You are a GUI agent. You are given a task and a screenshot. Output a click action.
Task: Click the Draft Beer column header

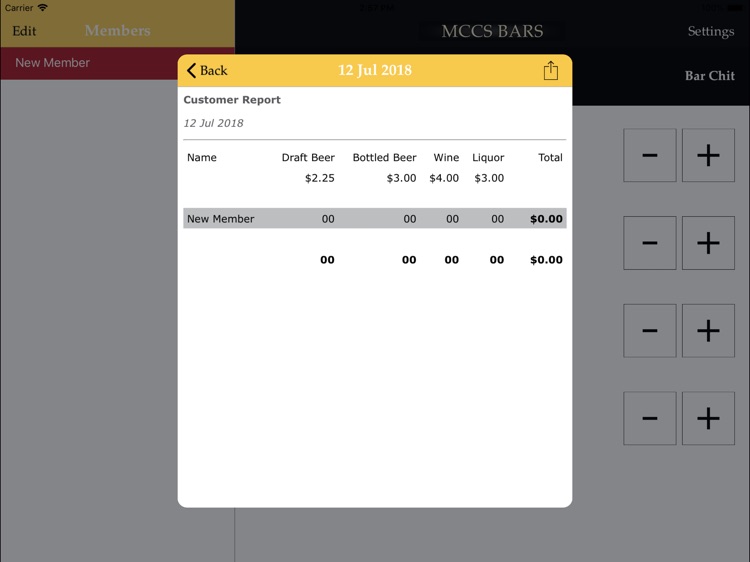pos(308,157)
